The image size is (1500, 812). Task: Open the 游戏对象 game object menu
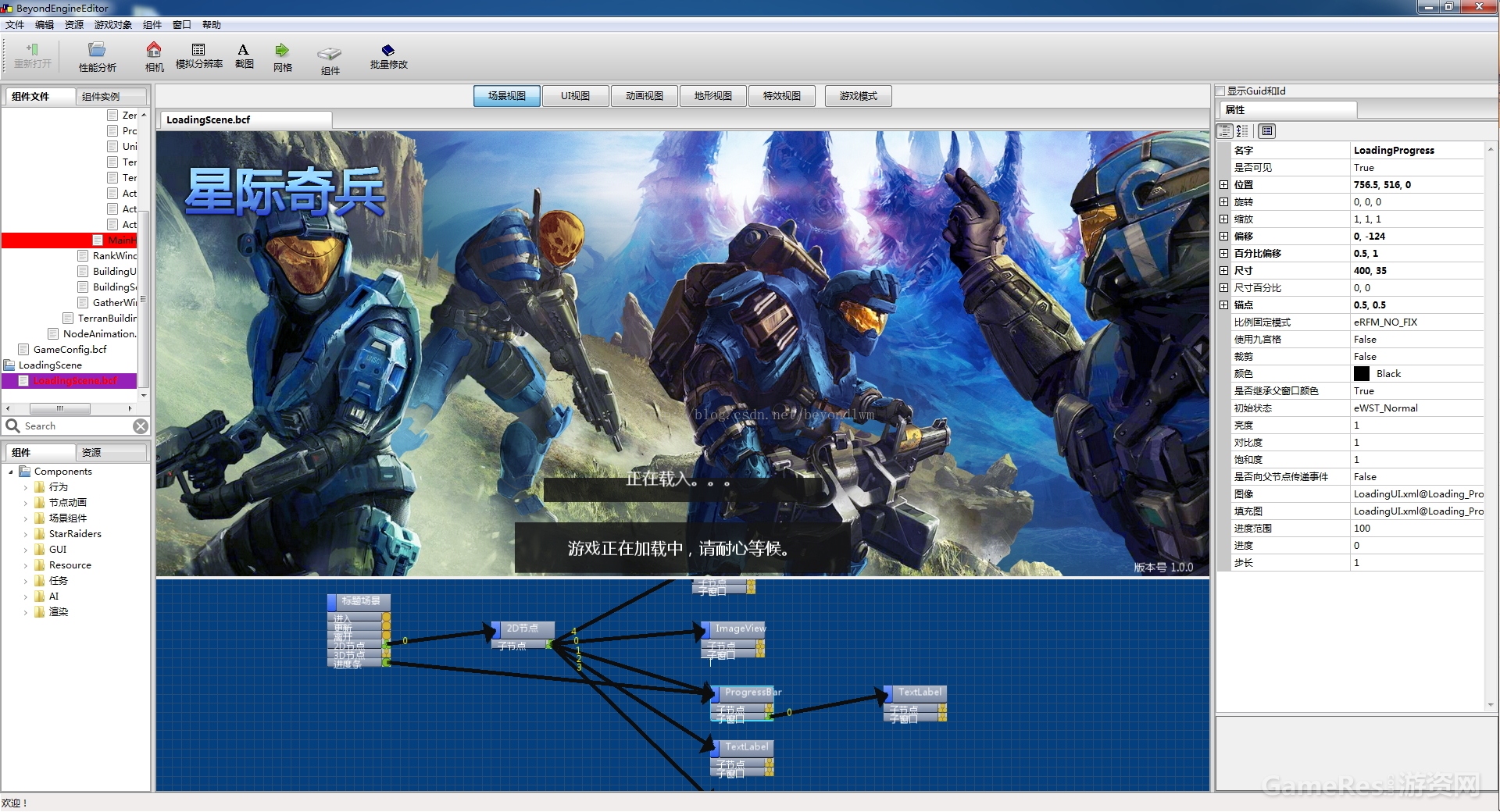click(112, 25)
